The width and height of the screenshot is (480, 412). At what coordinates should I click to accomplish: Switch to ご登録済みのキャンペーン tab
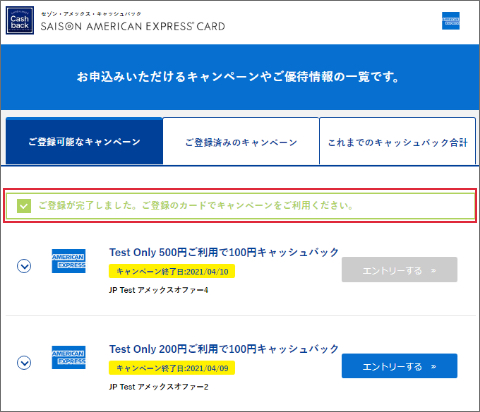click(x=241, y=142)
